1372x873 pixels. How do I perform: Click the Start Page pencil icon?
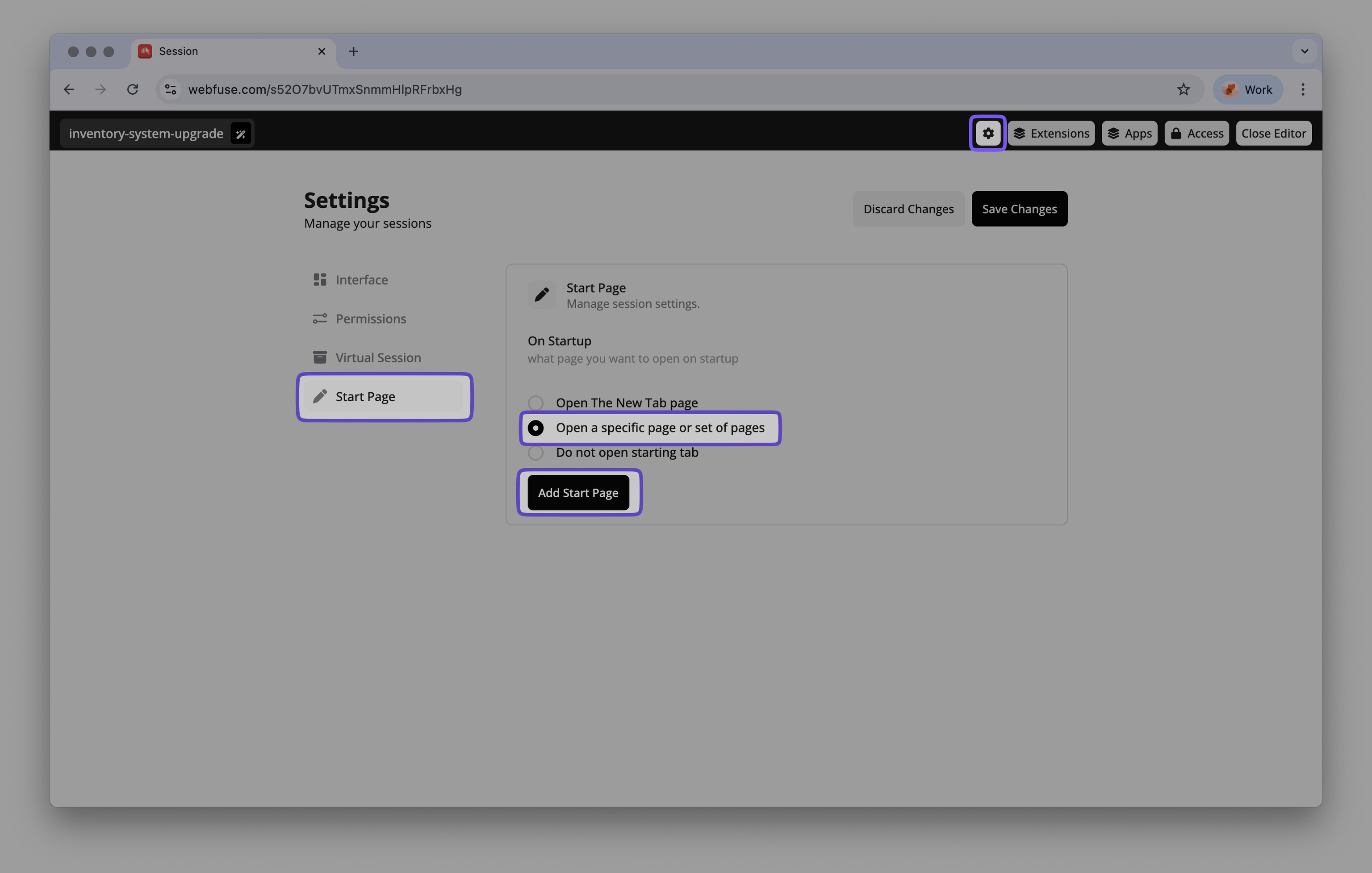pos(541,294)
